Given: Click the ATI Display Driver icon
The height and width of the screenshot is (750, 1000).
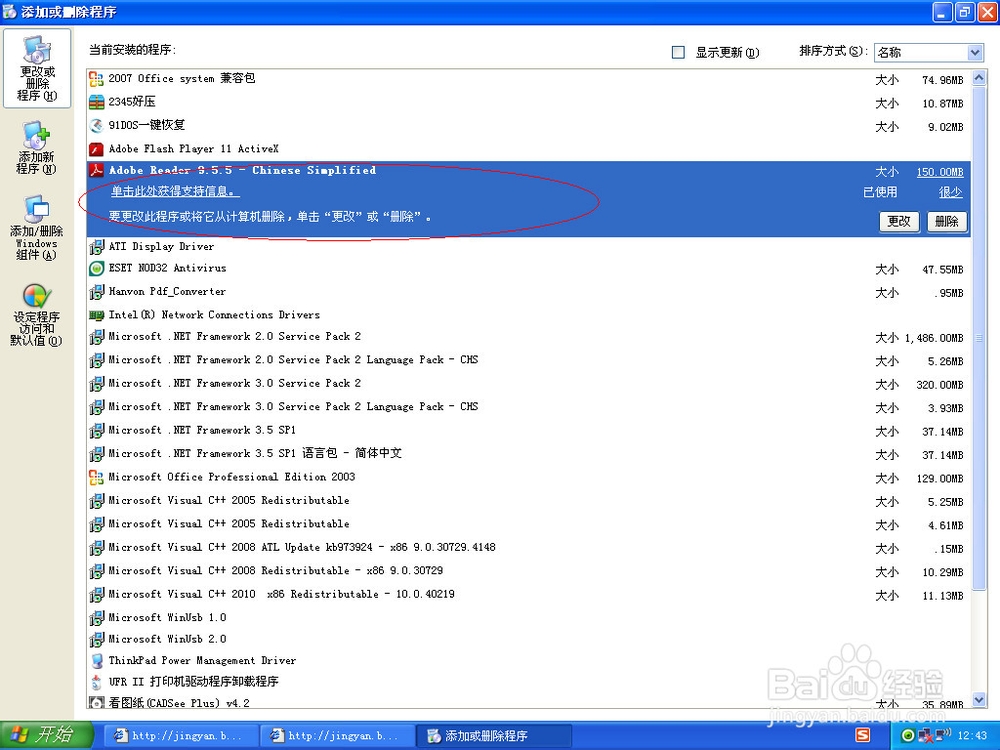Looking at the screenshot, I should tap(96, 247).
